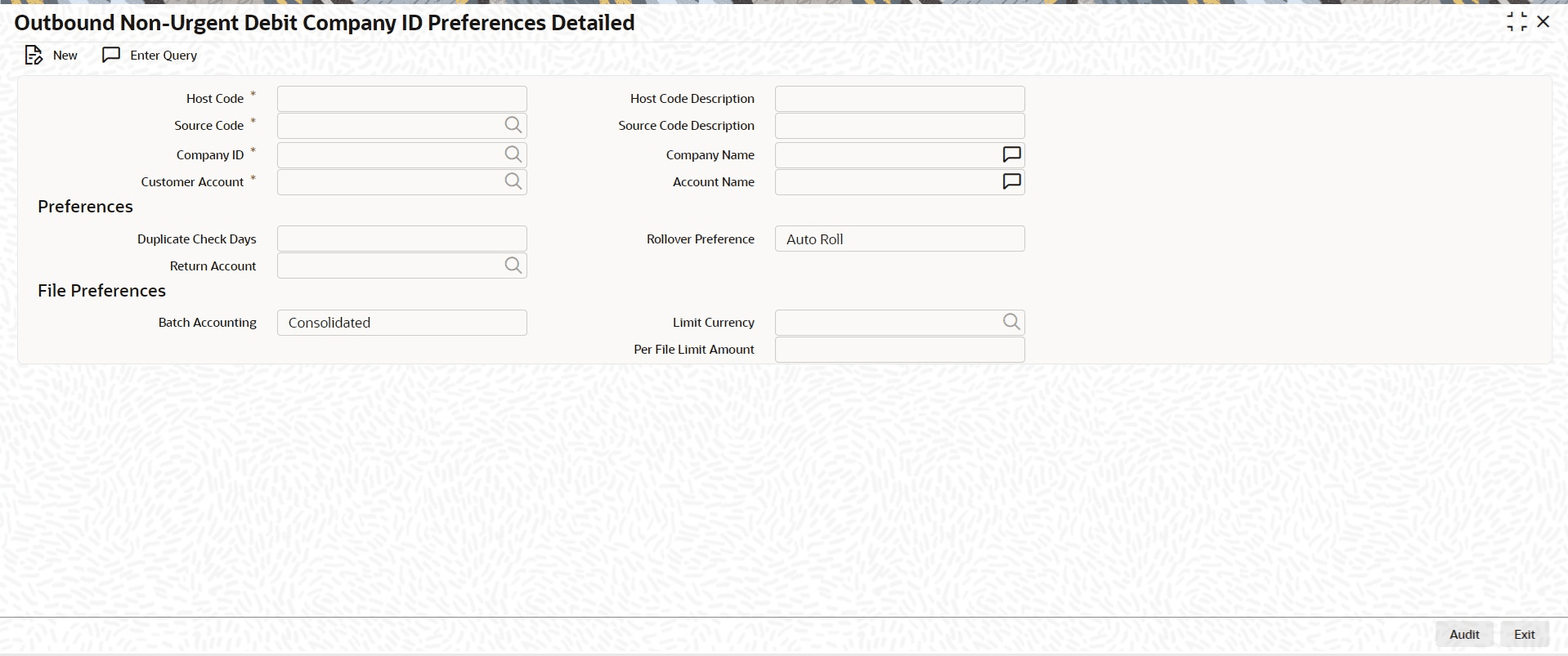The image size is (1568, 656).
Task: Focus the Per File Limit Amount field
Action: coord(899,350)
